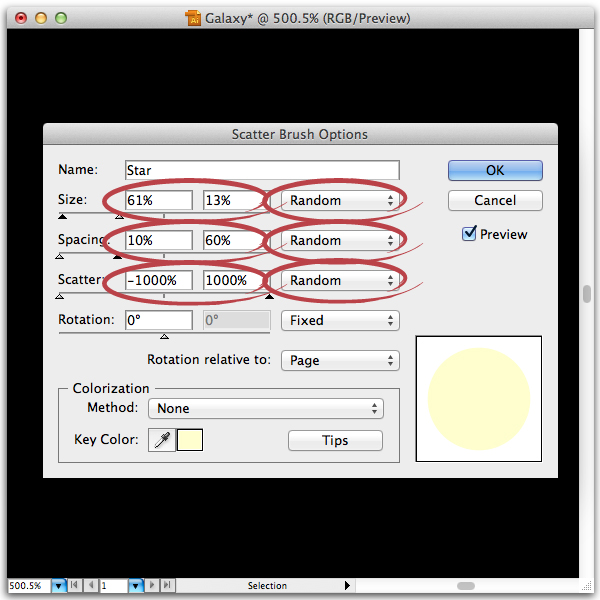Viewport: 600px width, 600px height.
Task: Click the Spacing field showing 10%
Action: (159, 240)
